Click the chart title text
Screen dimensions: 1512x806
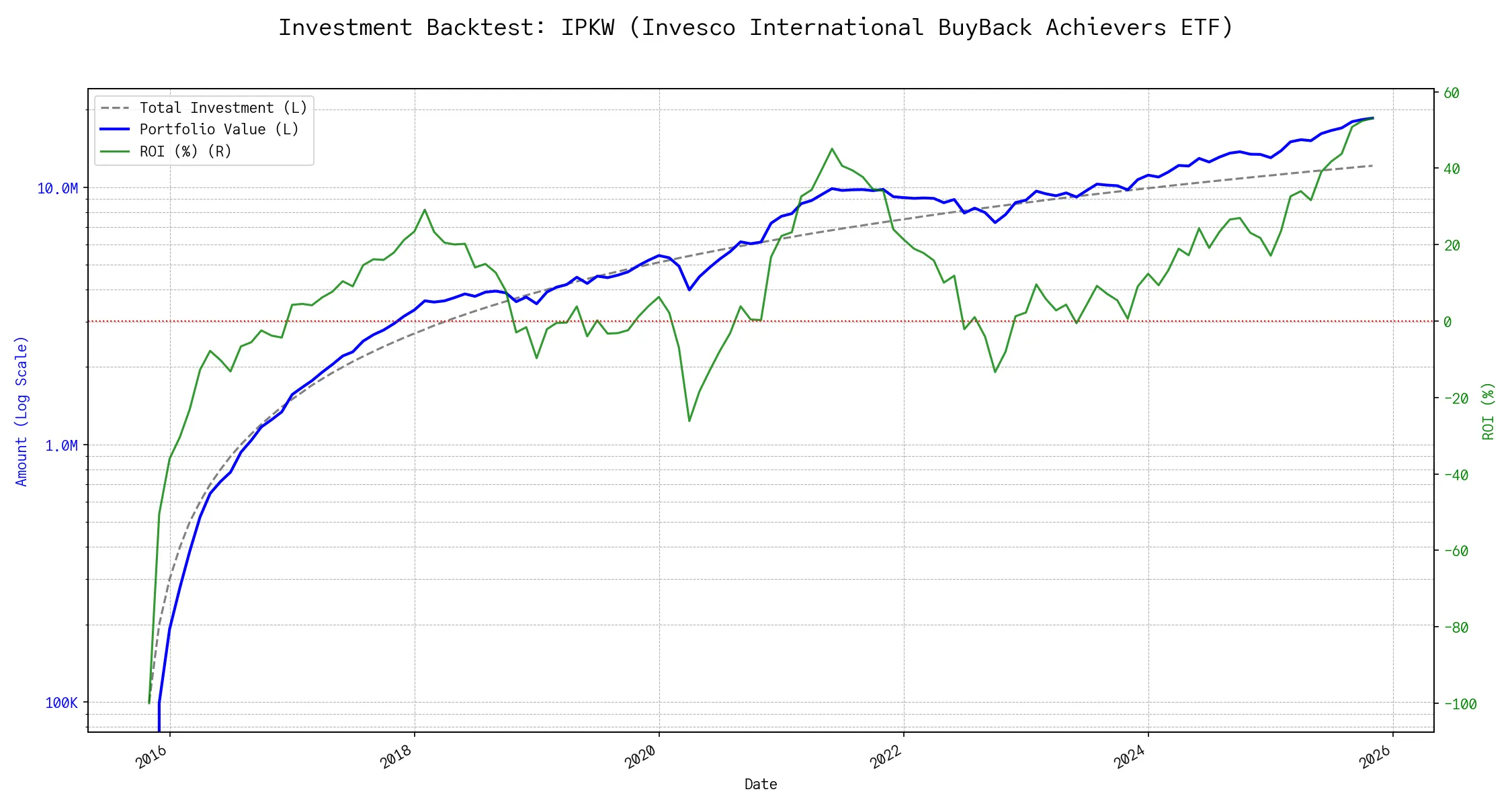[755, 28]
